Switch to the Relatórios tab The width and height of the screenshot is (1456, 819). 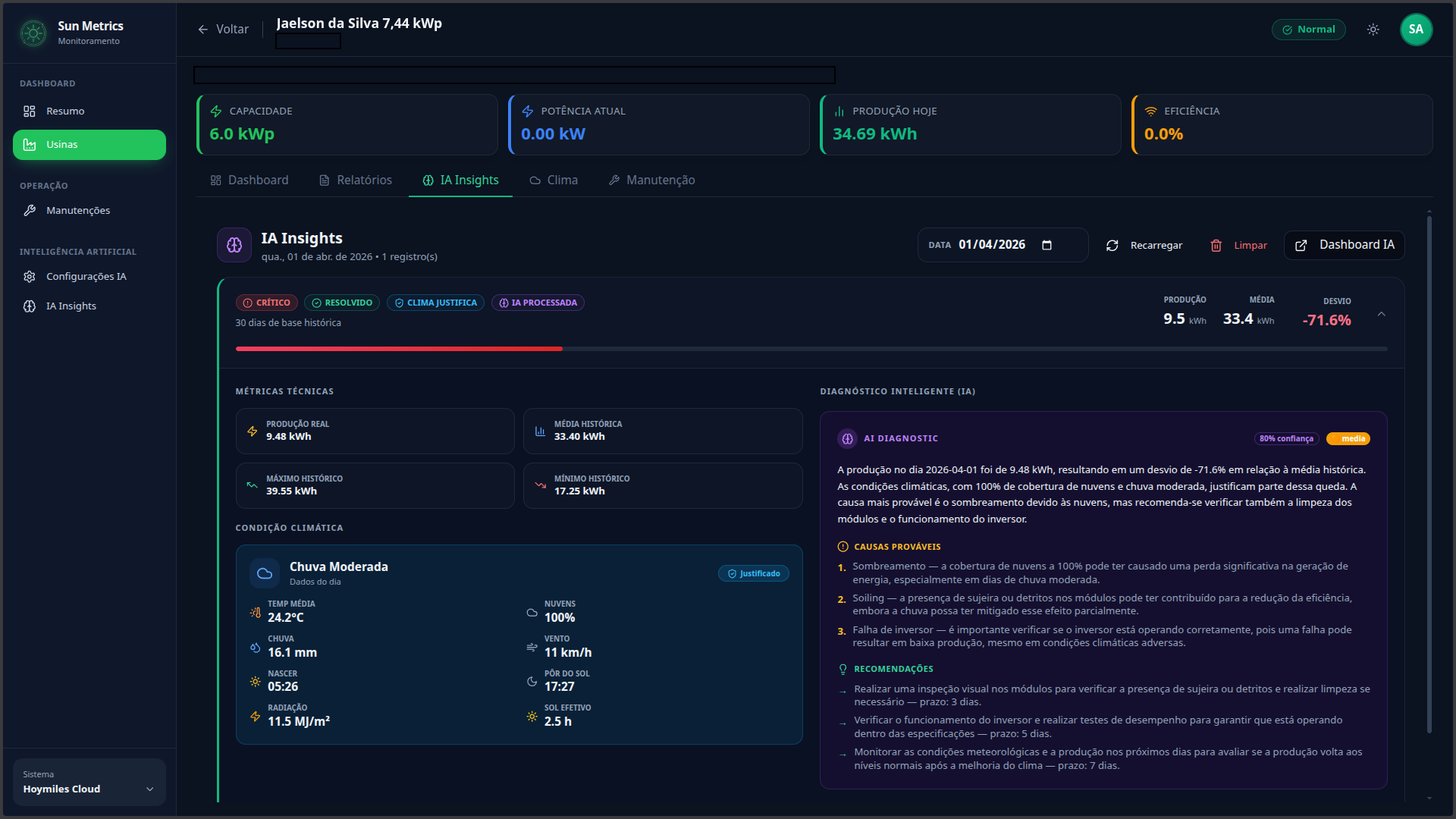click(355, 180)
